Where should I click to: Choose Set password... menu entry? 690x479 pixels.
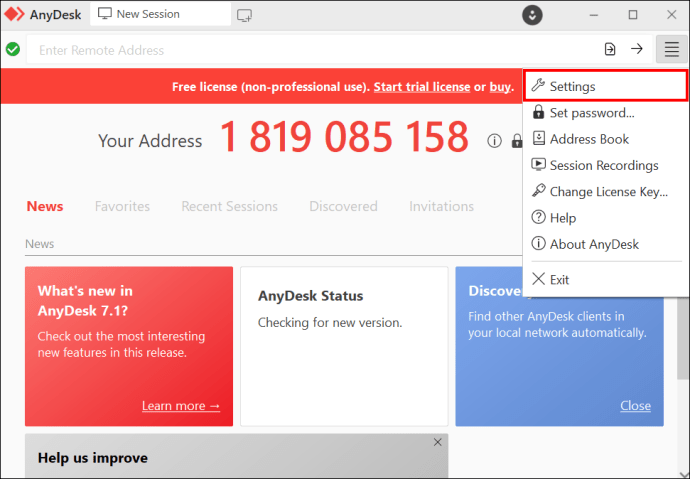[x=606, y=113]
